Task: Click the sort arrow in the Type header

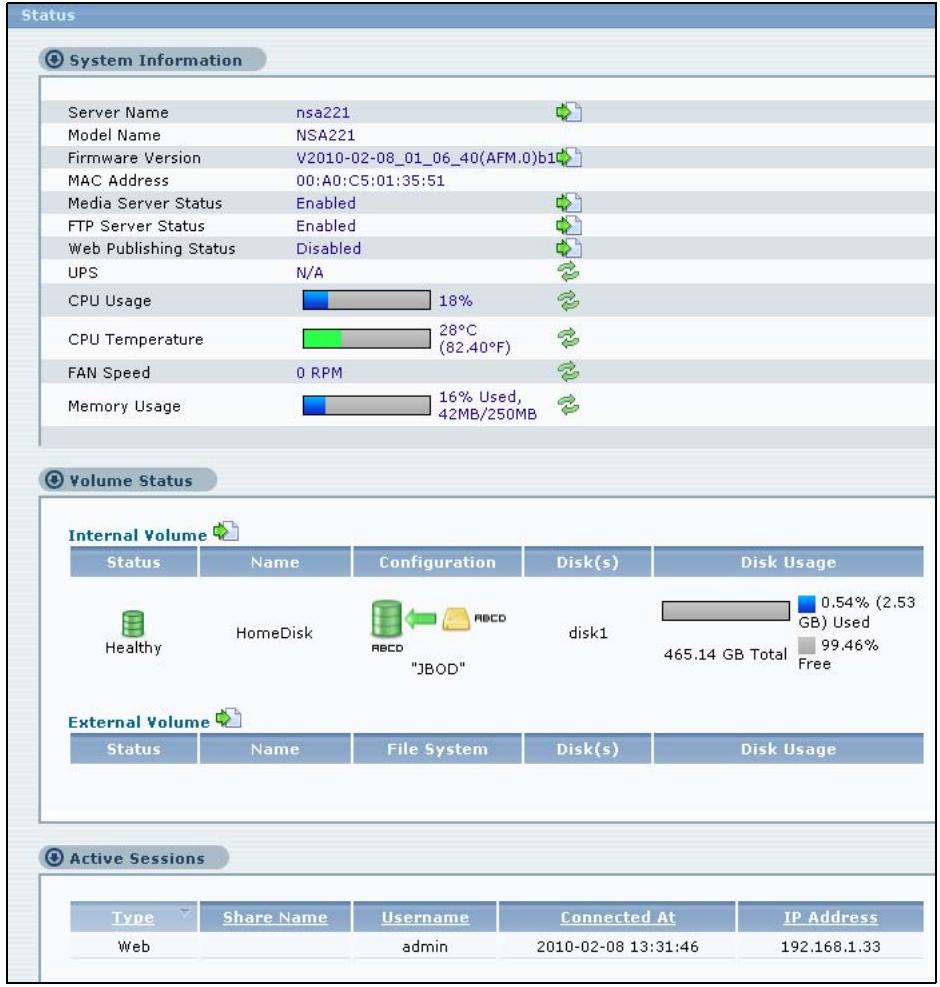Action: (184, 911)
